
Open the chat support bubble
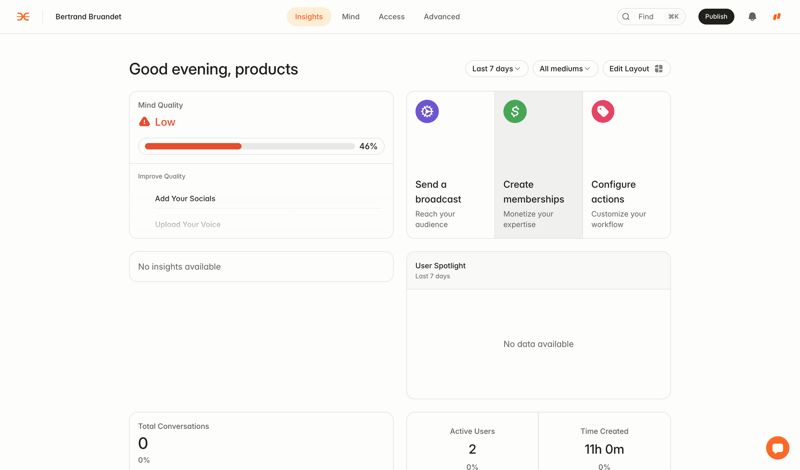777,447
